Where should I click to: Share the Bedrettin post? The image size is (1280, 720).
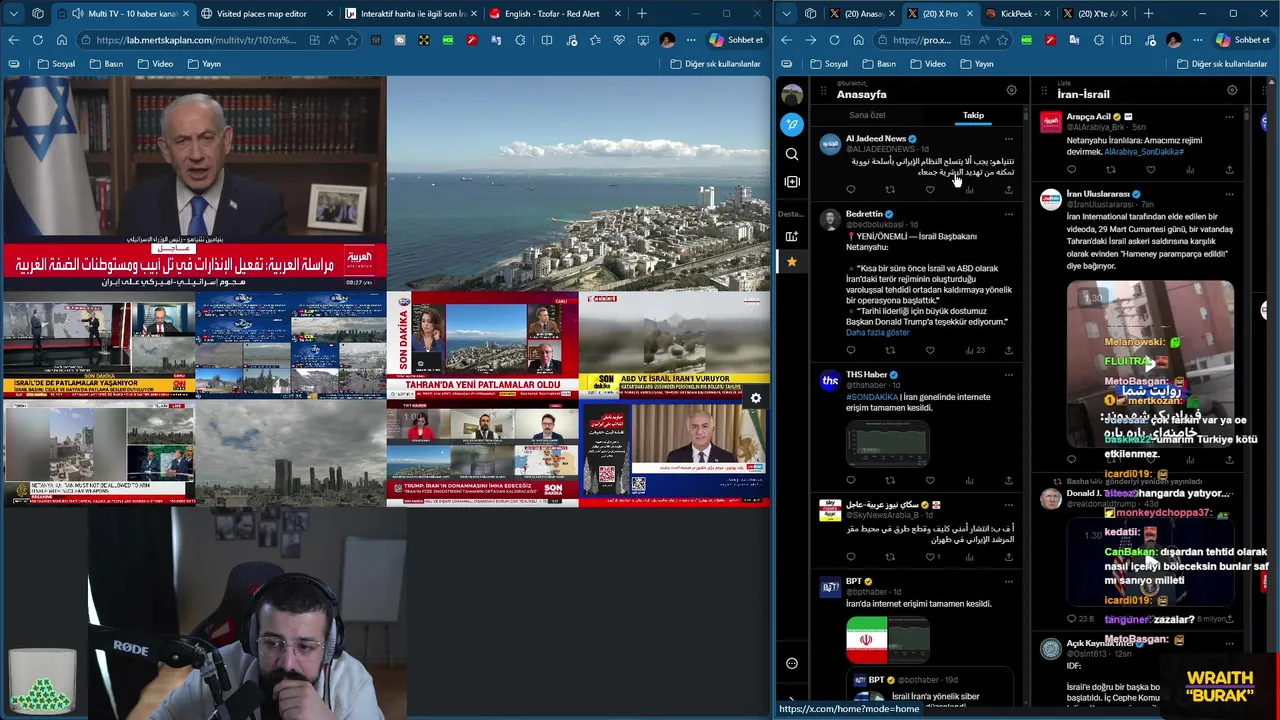pos(1008,350)
